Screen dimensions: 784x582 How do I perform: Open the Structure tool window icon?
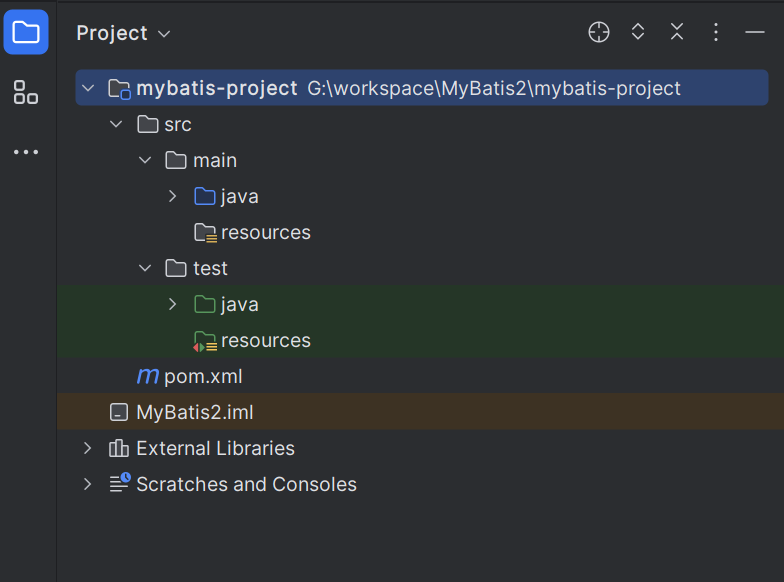click(26, 93)
